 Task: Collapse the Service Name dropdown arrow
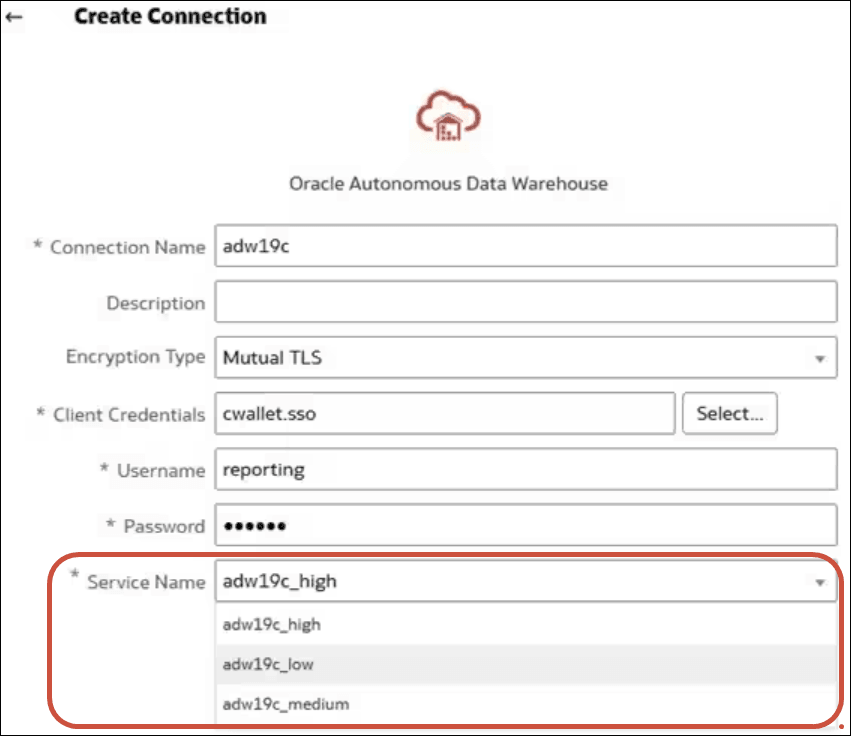click(819, 583)
